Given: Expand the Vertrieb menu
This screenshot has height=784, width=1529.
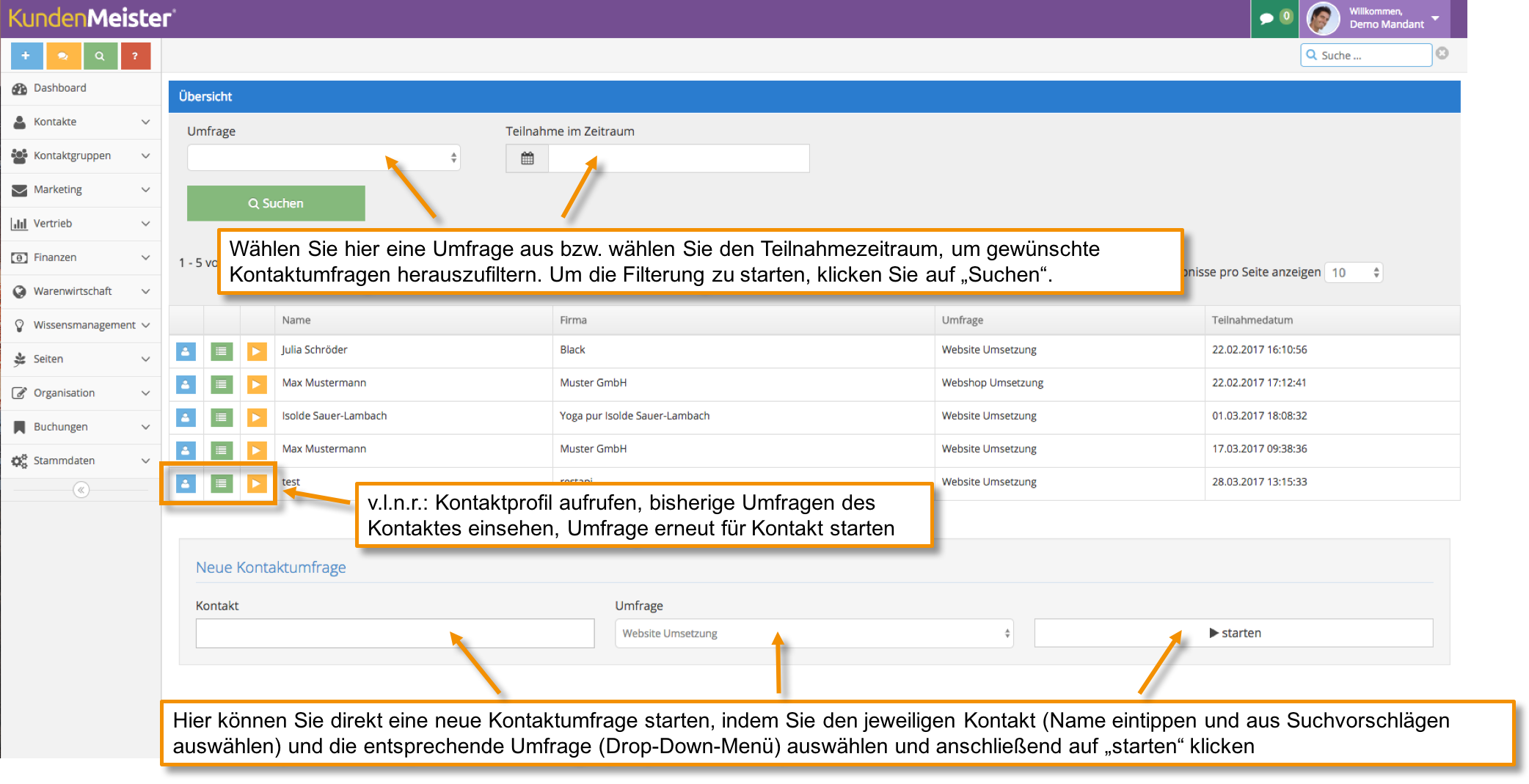Looking at the screenshot, I should 81,223.
